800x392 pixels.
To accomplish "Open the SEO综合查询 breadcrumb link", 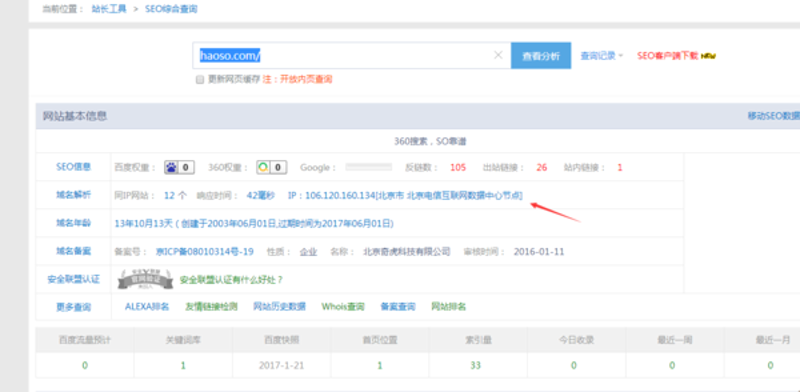I will point(171,9).
